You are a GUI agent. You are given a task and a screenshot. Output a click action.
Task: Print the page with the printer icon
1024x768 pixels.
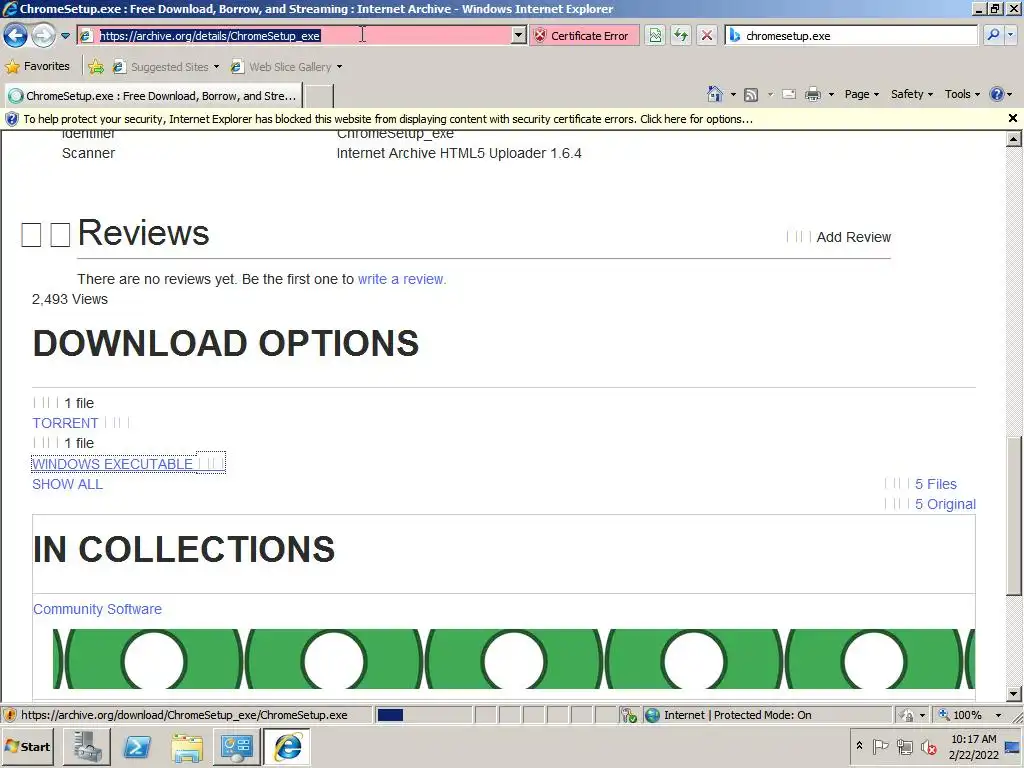(813, 95)
